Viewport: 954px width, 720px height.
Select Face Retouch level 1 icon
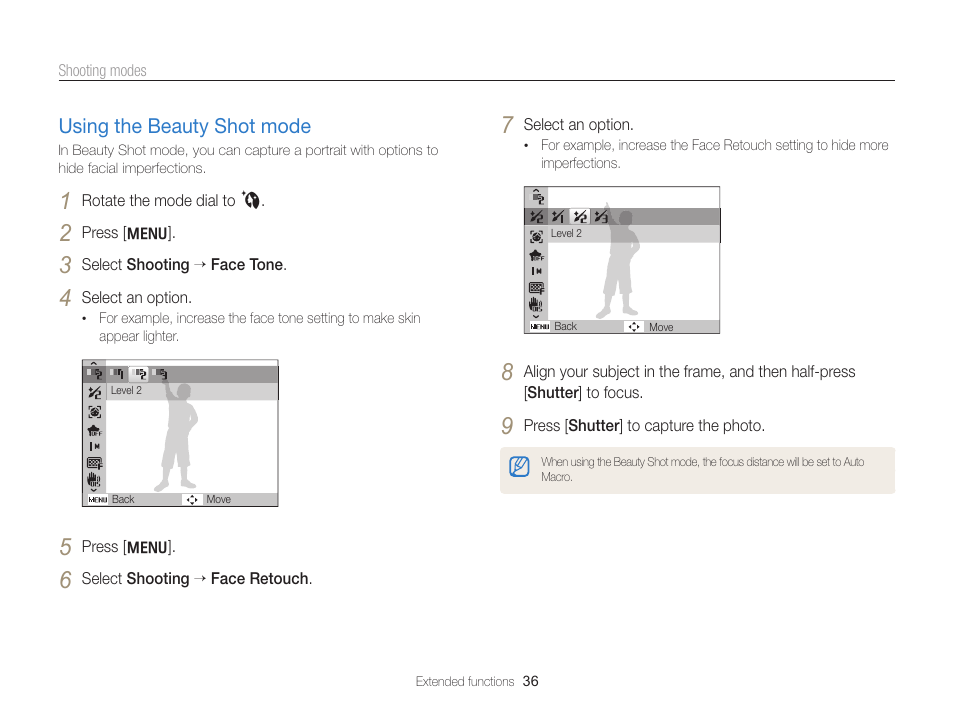point(558,216)
